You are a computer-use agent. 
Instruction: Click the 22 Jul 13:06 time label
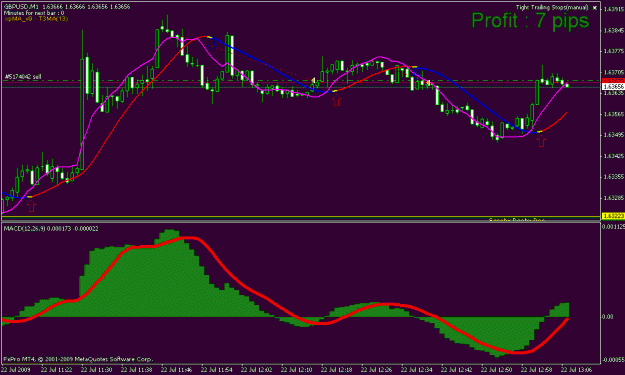coord(576,370)
